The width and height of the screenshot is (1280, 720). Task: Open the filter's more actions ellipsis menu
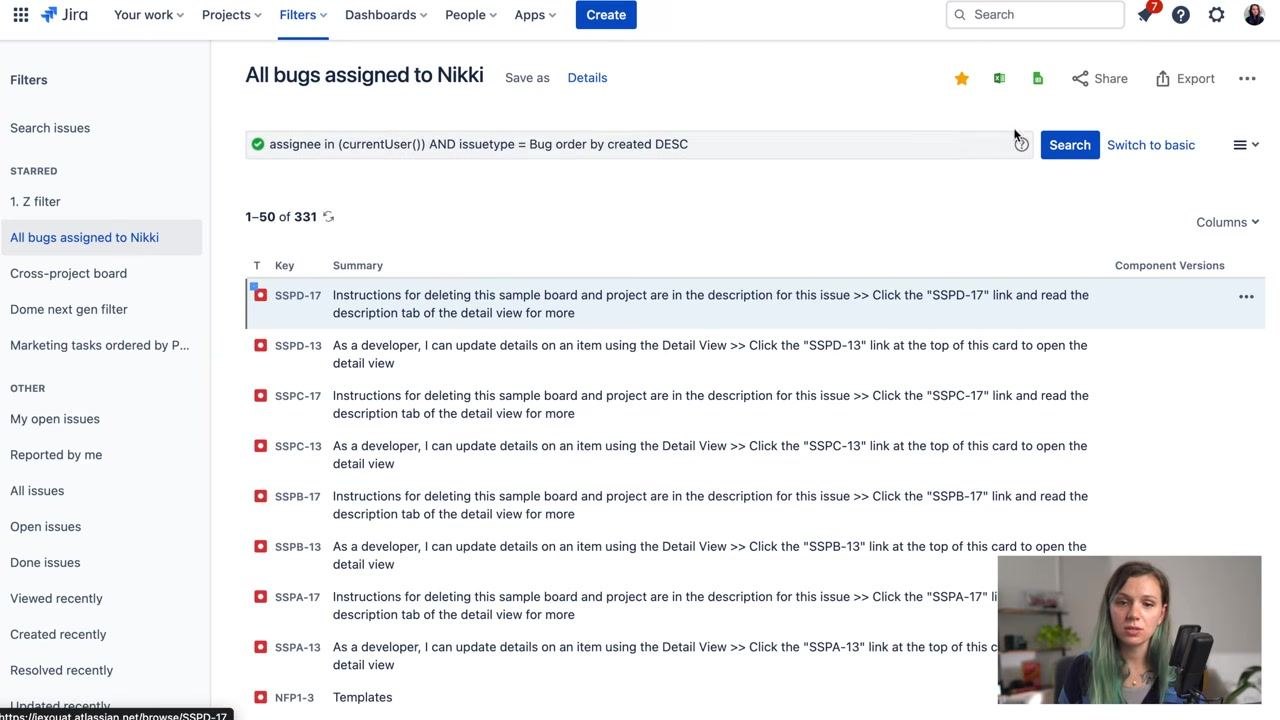[x=1247, y=78]
